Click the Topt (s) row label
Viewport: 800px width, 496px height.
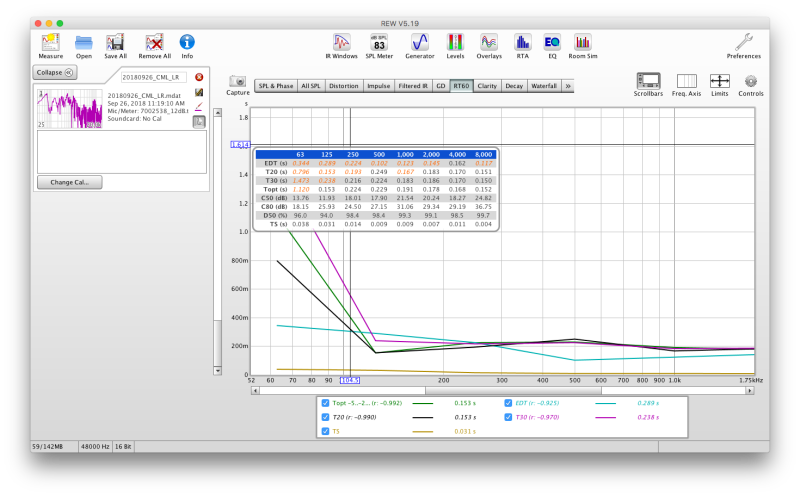pyautogui.click(x=275, y=189)
